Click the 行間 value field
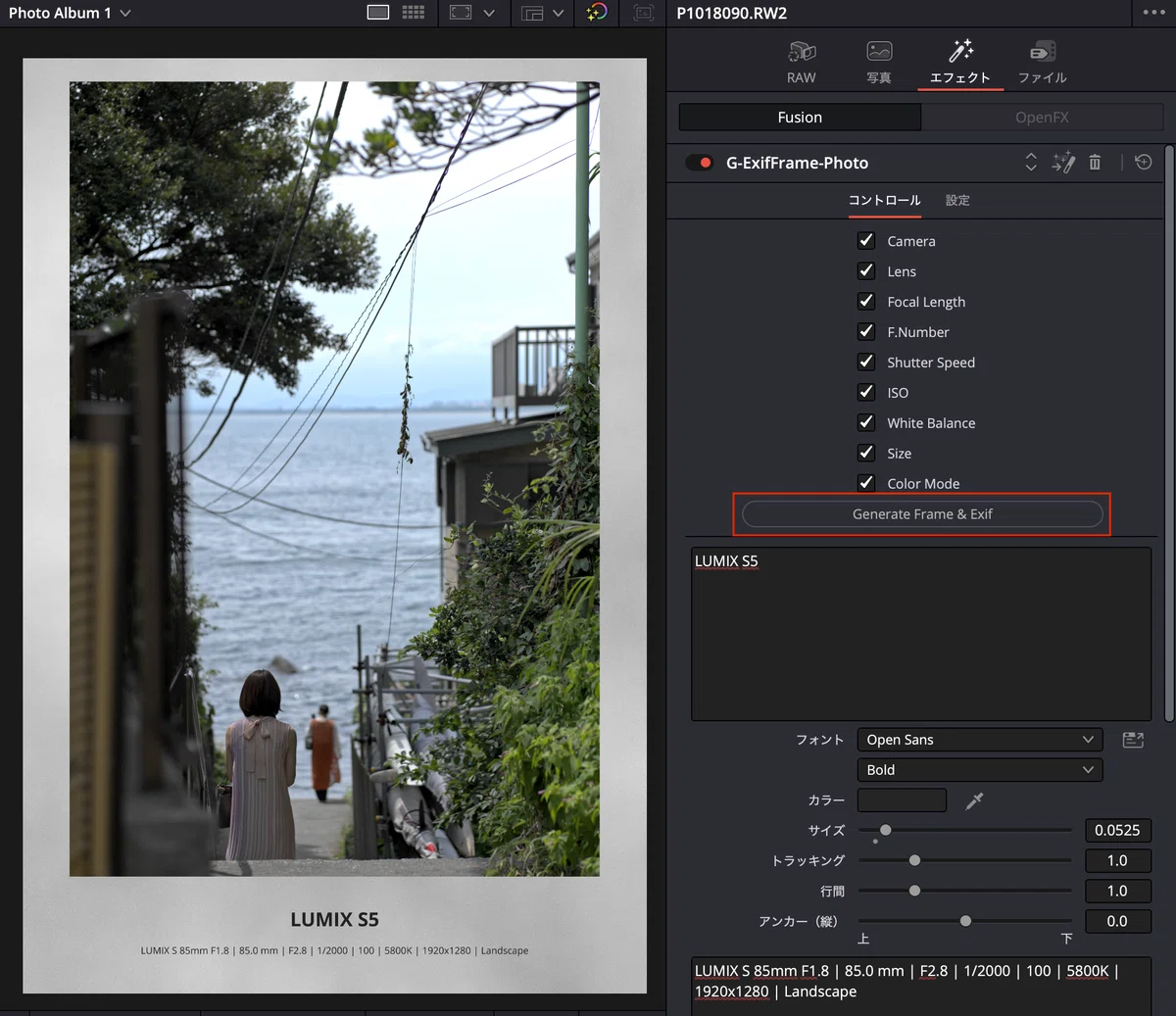Image resolution: width=1176 pixels, height=1016 pixels. (x=1117, y=891)
